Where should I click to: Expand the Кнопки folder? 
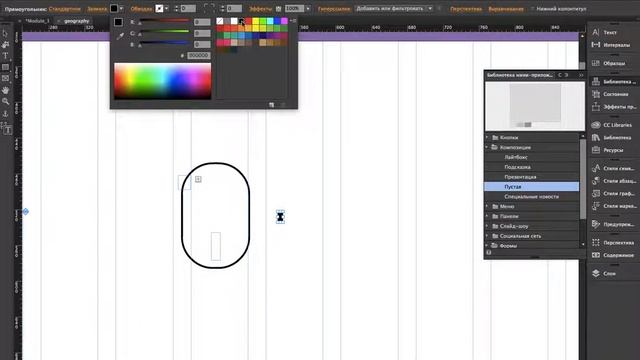[x=487, y=138]
